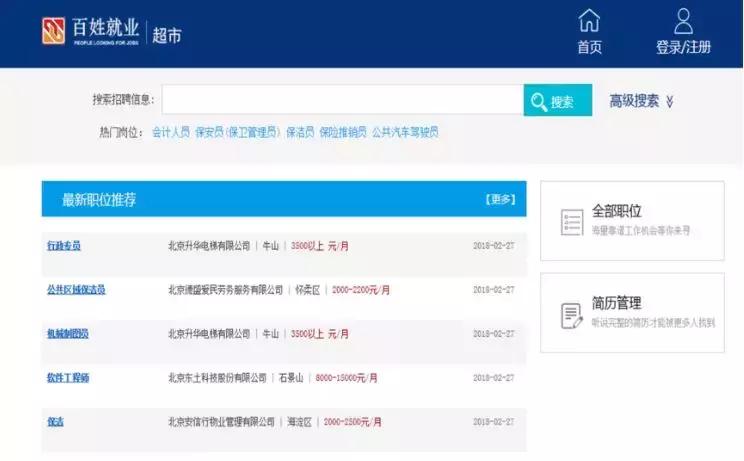Click the 超市 text beside the logo
The image size is (744, 461).
(x=167, y=35)
